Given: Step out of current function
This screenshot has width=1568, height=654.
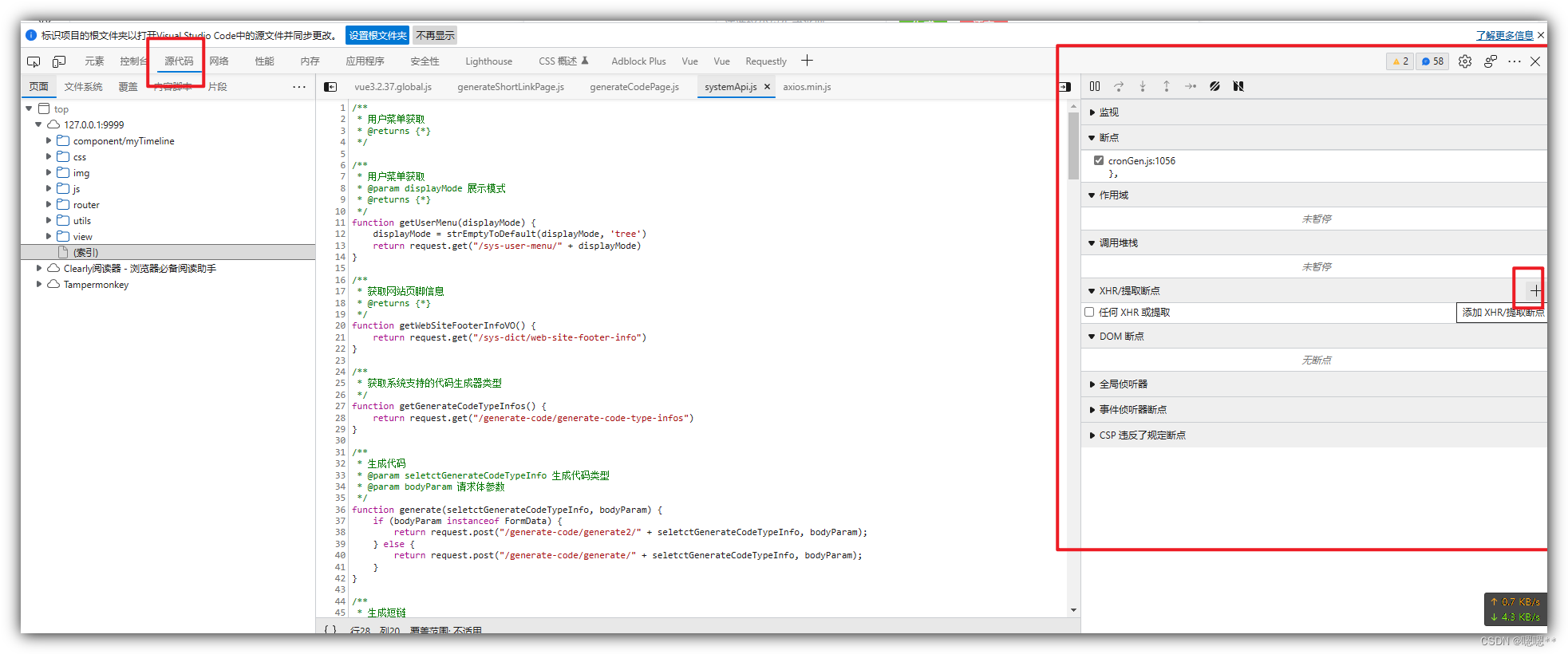Looking at the screenshot, I should tap(1167, 86).
